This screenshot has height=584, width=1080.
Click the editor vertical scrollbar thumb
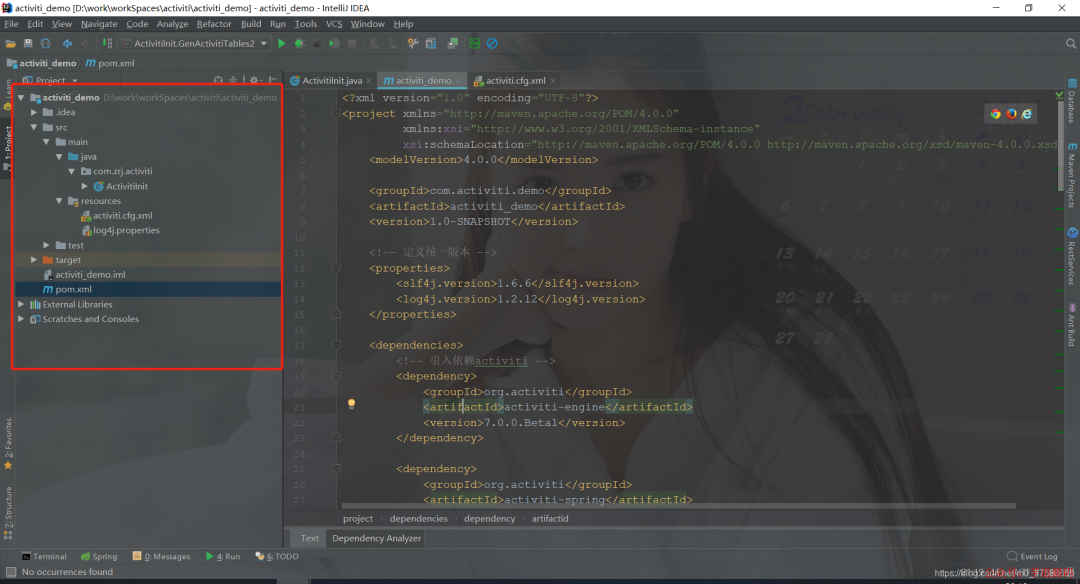(1060, 147)
